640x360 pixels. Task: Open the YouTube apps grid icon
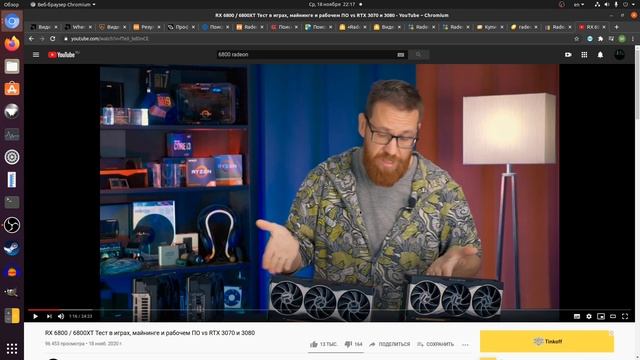pyautogui.click(x=584, y=55)
